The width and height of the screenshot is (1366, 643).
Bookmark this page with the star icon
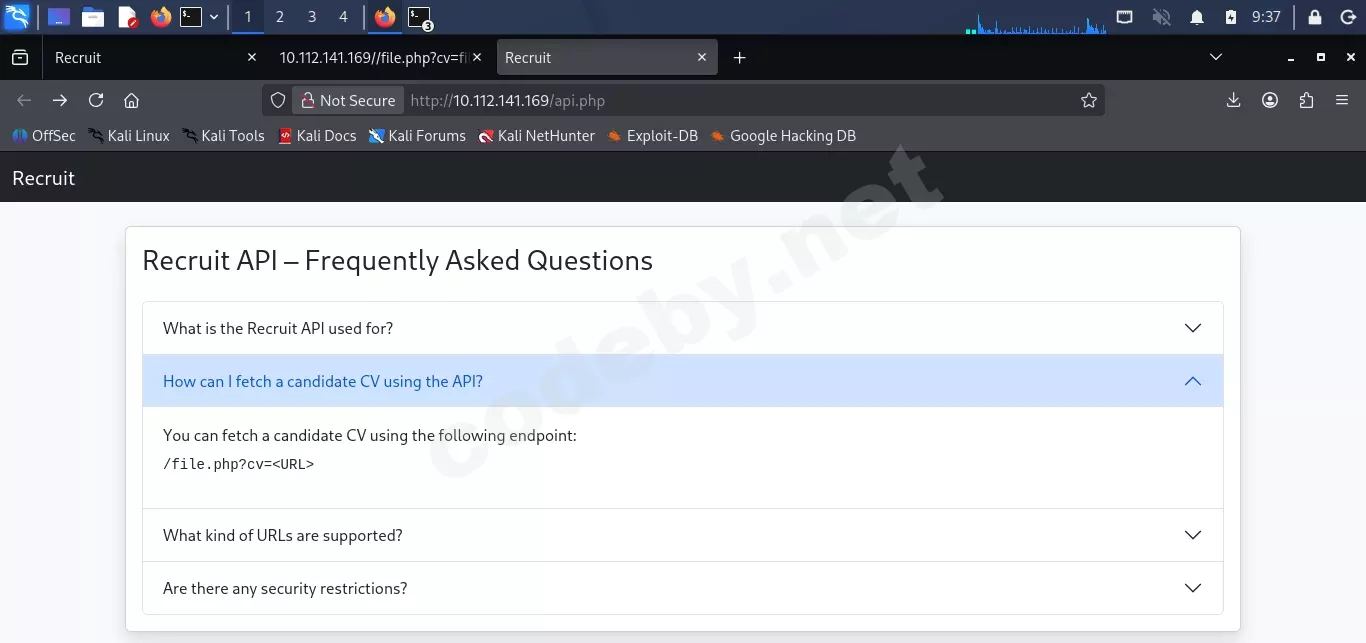(x=1089, y=100)
